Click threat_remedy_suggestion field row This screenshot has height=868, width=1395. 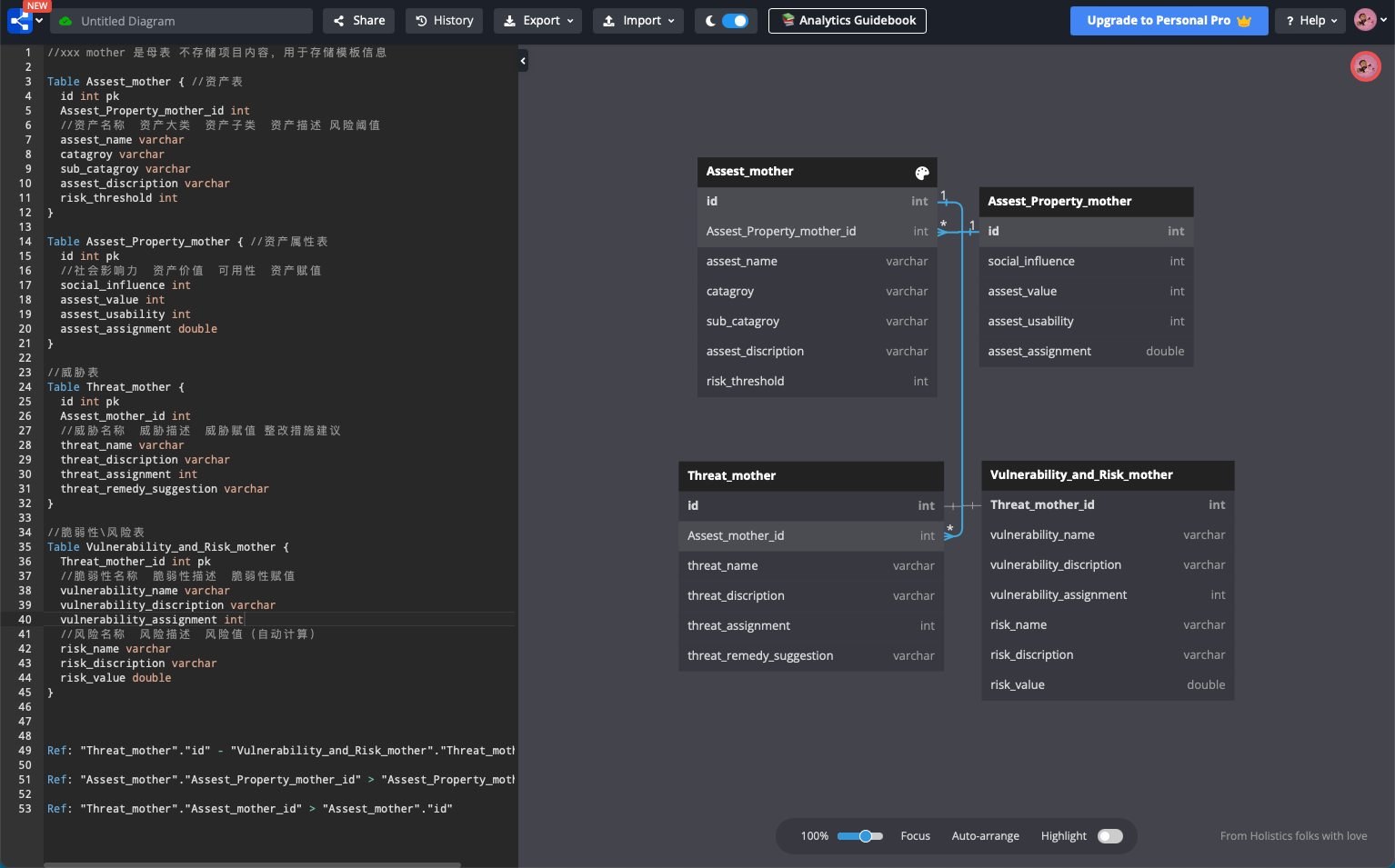pos(810,656)
